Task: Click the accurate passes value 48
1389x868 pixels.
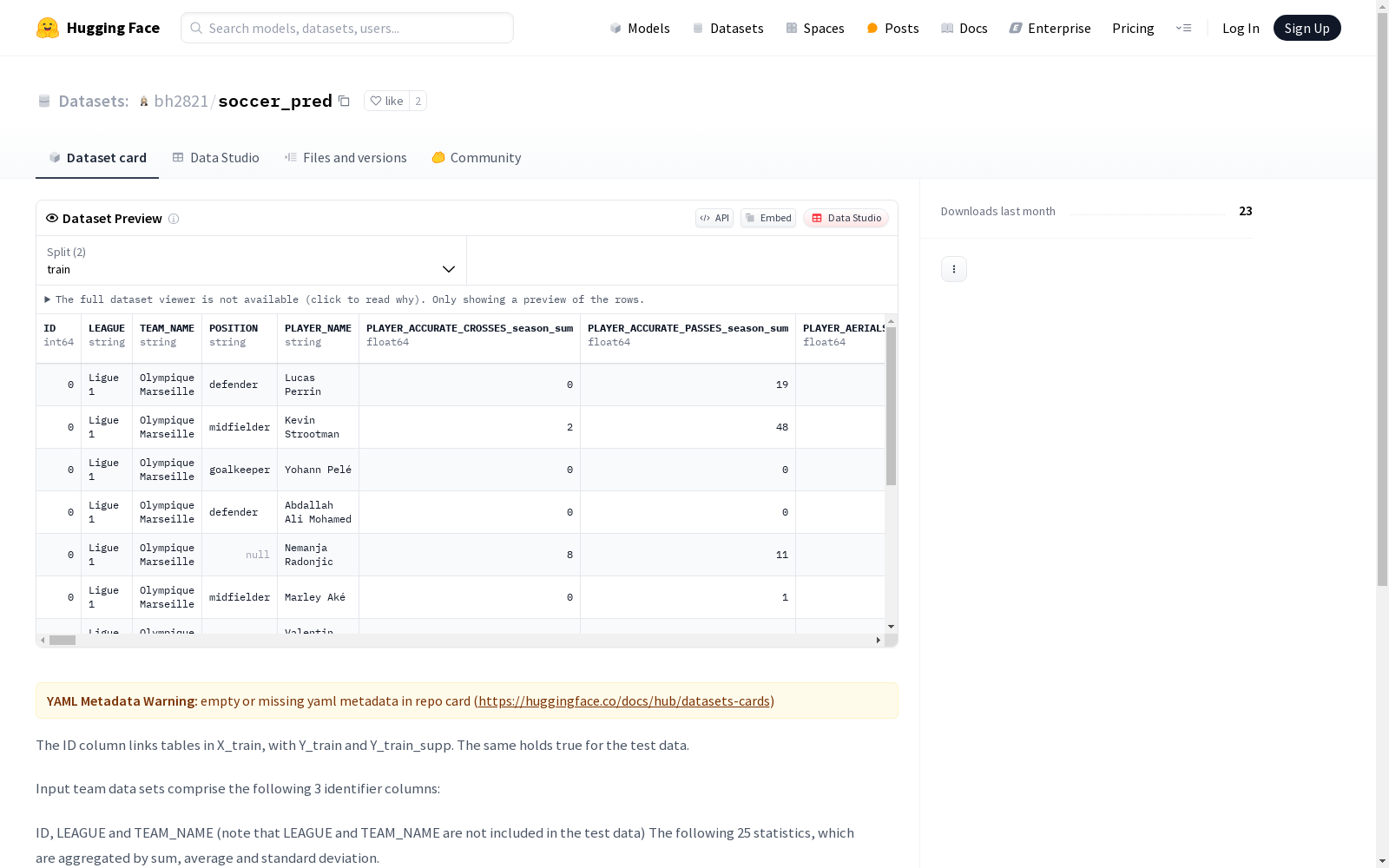Action: pyautogui.click(x=688, y=427)
